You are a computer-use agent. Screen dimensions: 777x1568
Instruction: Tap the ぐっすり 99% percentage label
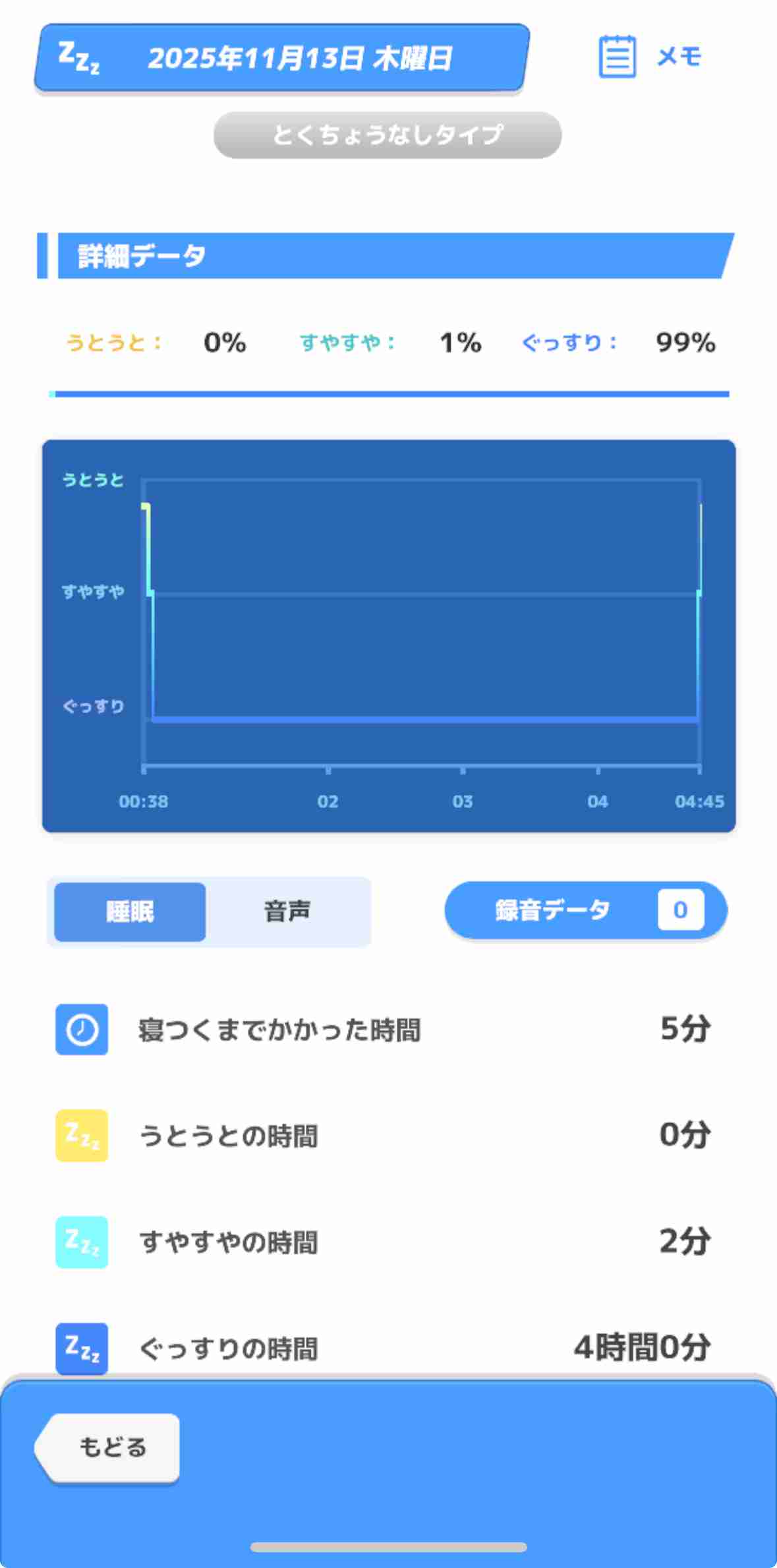(x=685, y=343)
